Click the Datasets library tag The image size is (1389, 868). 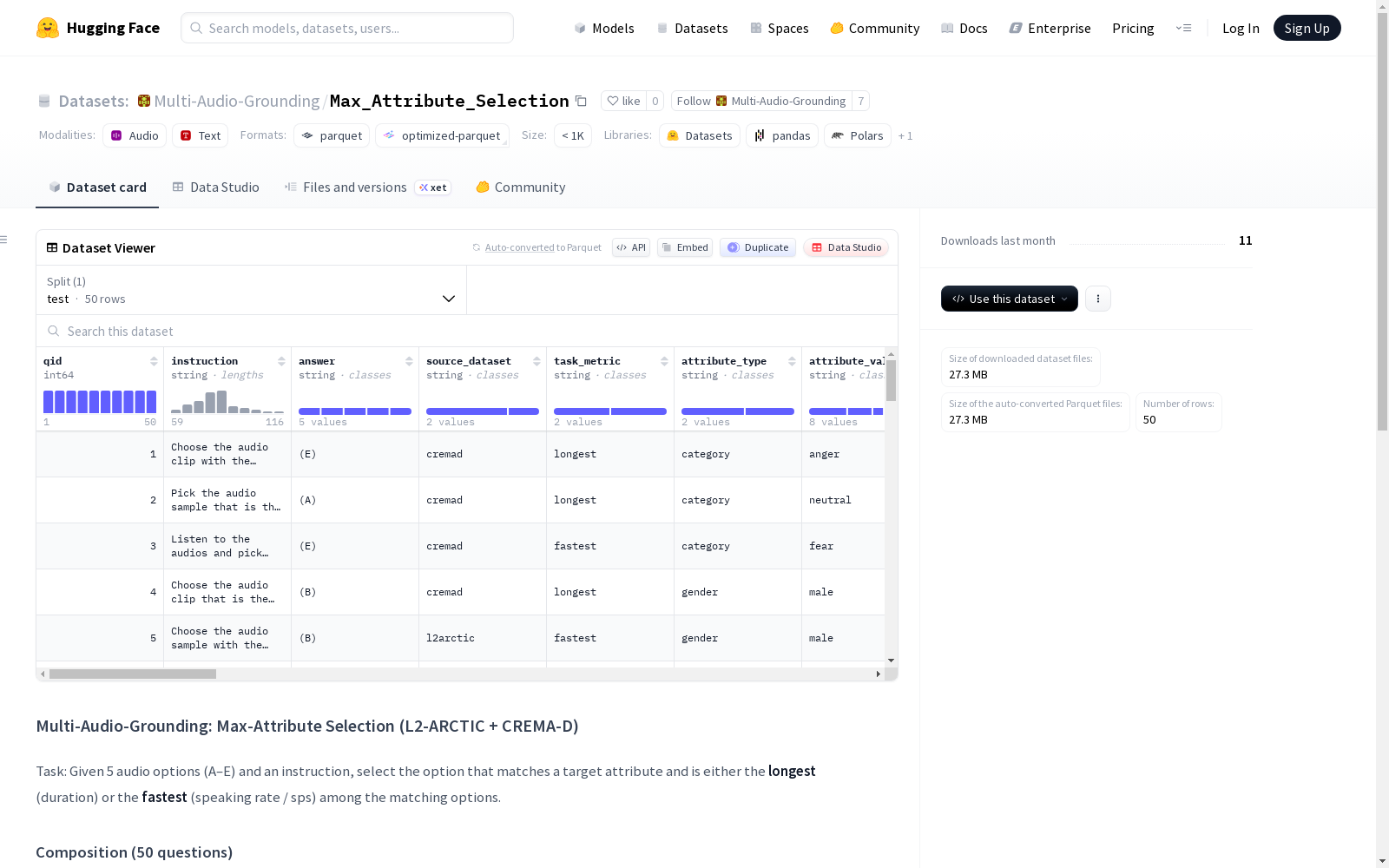700,135
